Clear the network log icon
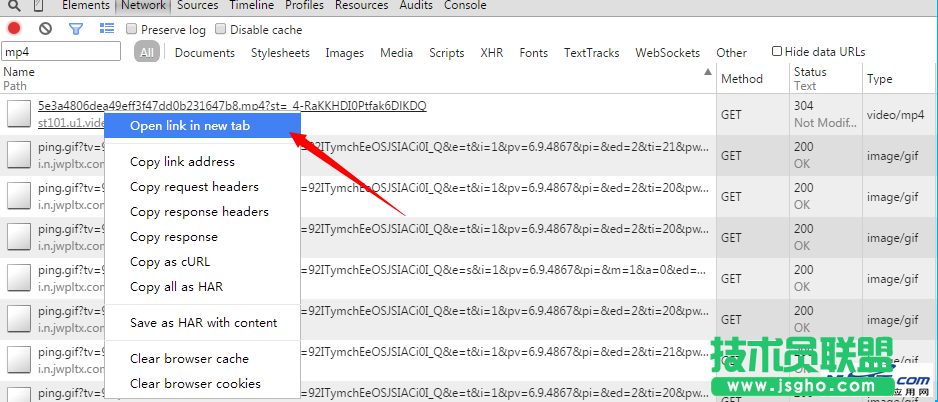 click(45, 28)
